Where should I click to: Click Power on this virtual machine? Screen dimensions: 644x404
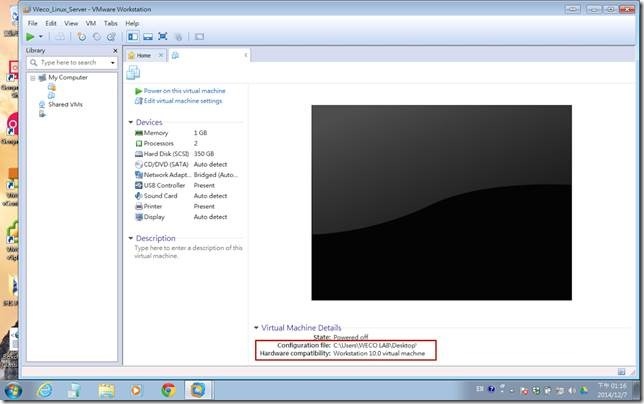[x=184, y=91]
